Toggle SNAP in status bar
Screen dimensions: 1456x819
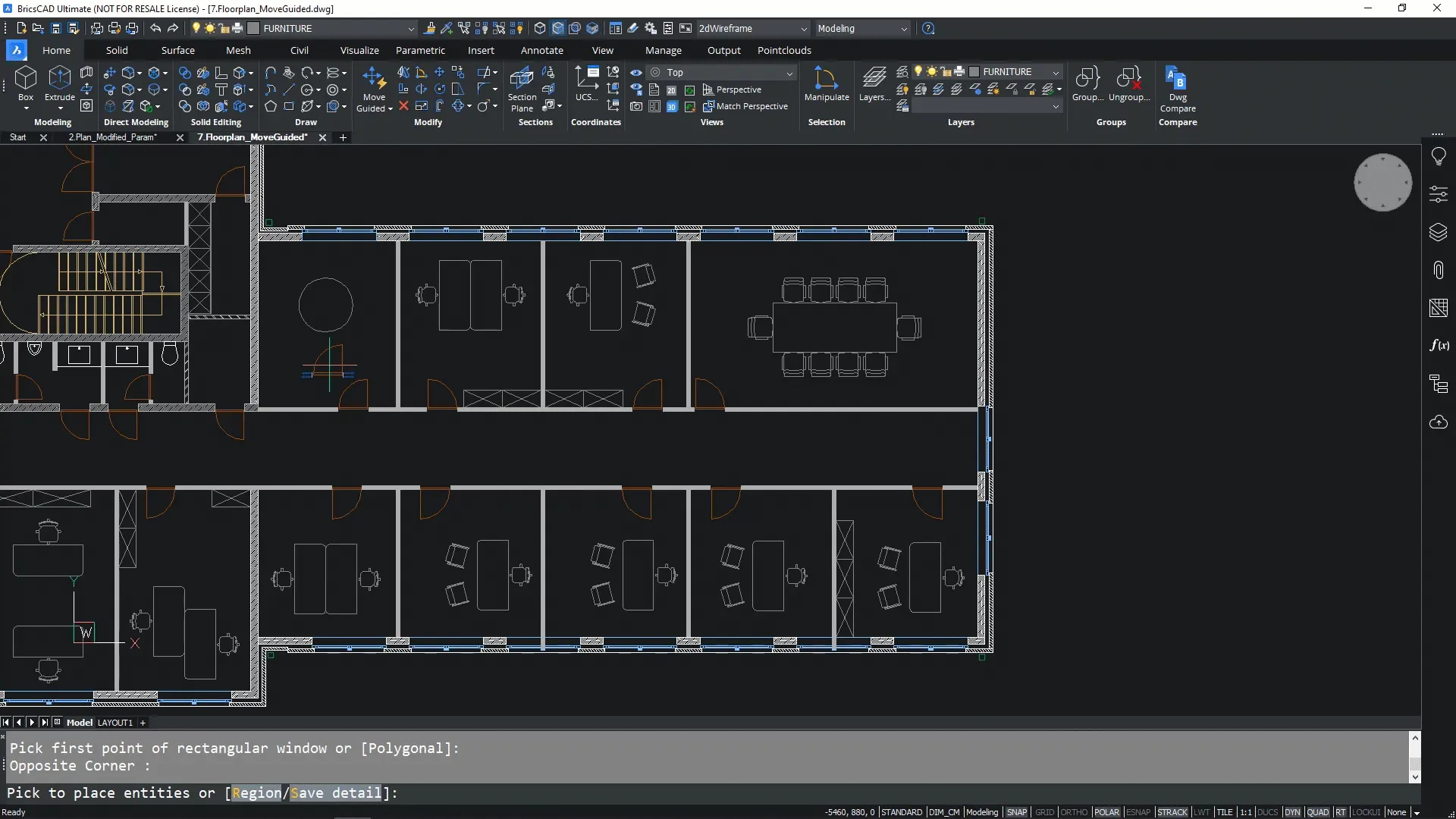pos(1016,812)
